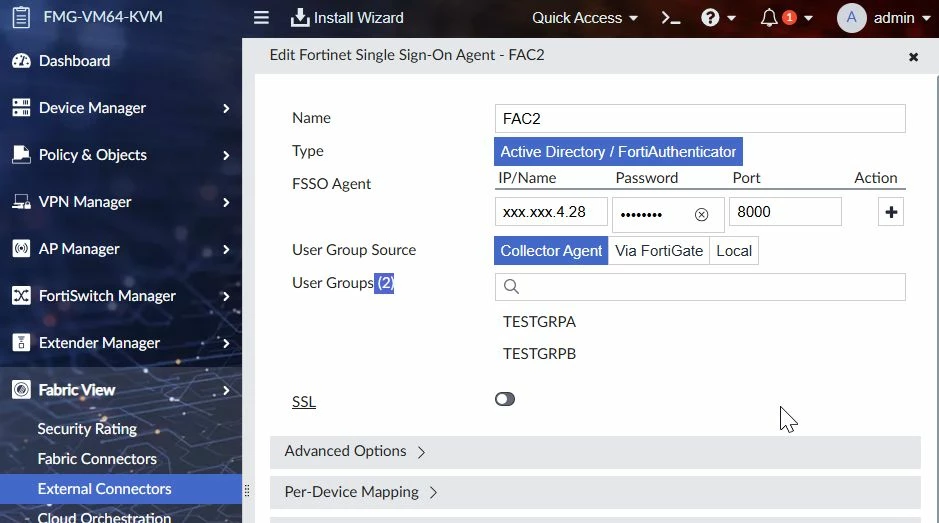The image size is (939, 523).
Task: Expand the Device Manager submenu chevron
Action: point(226,108)
